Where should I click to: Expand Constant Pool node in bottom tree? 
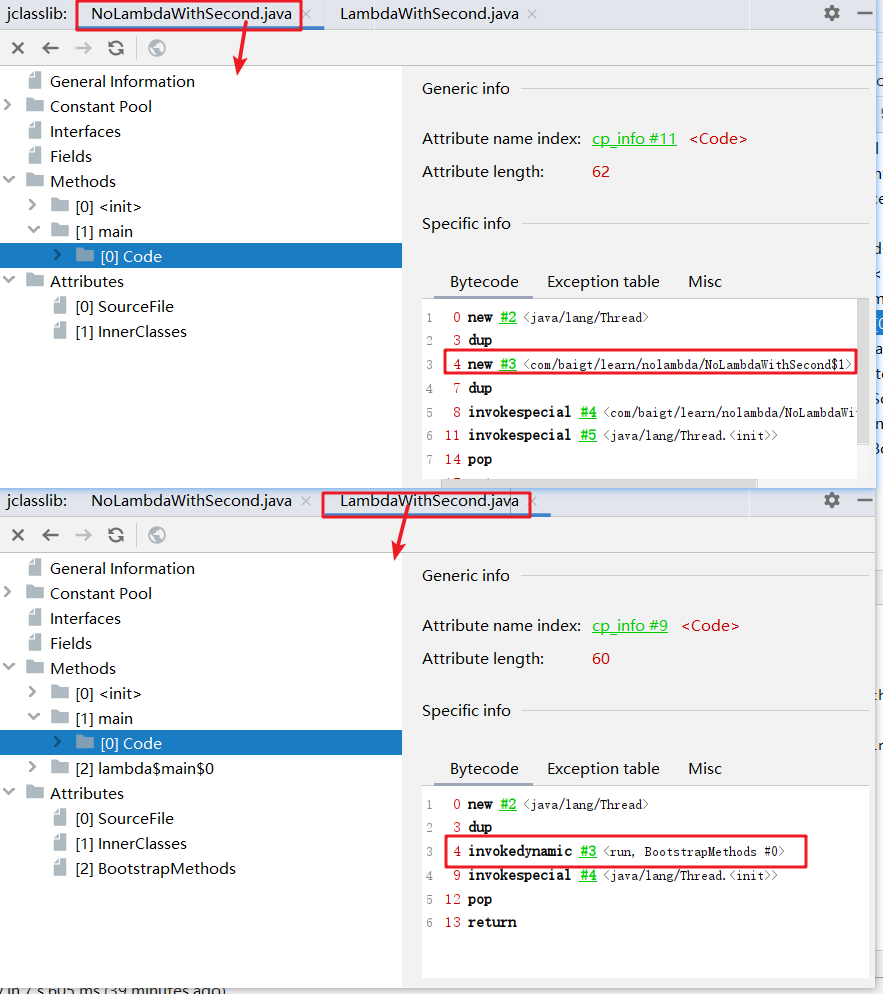(8, 591)
